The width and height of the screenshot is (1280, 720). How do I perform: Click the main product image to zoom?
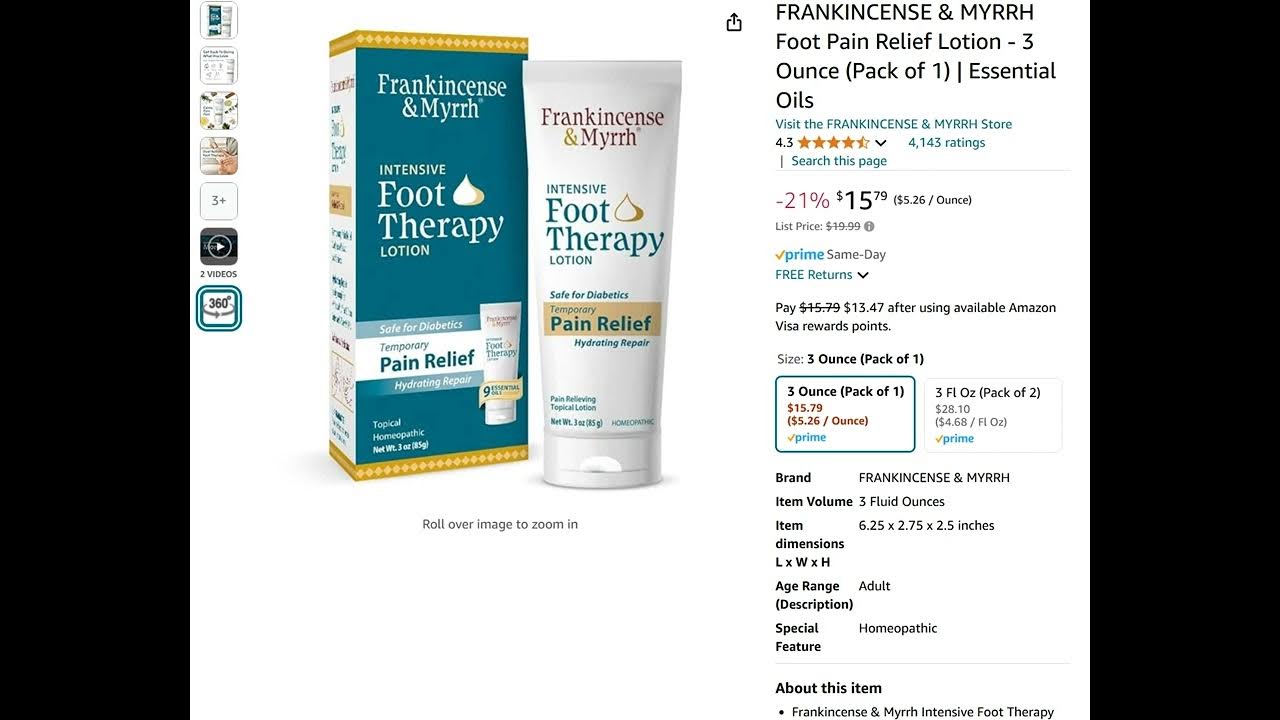coord(500,258)
